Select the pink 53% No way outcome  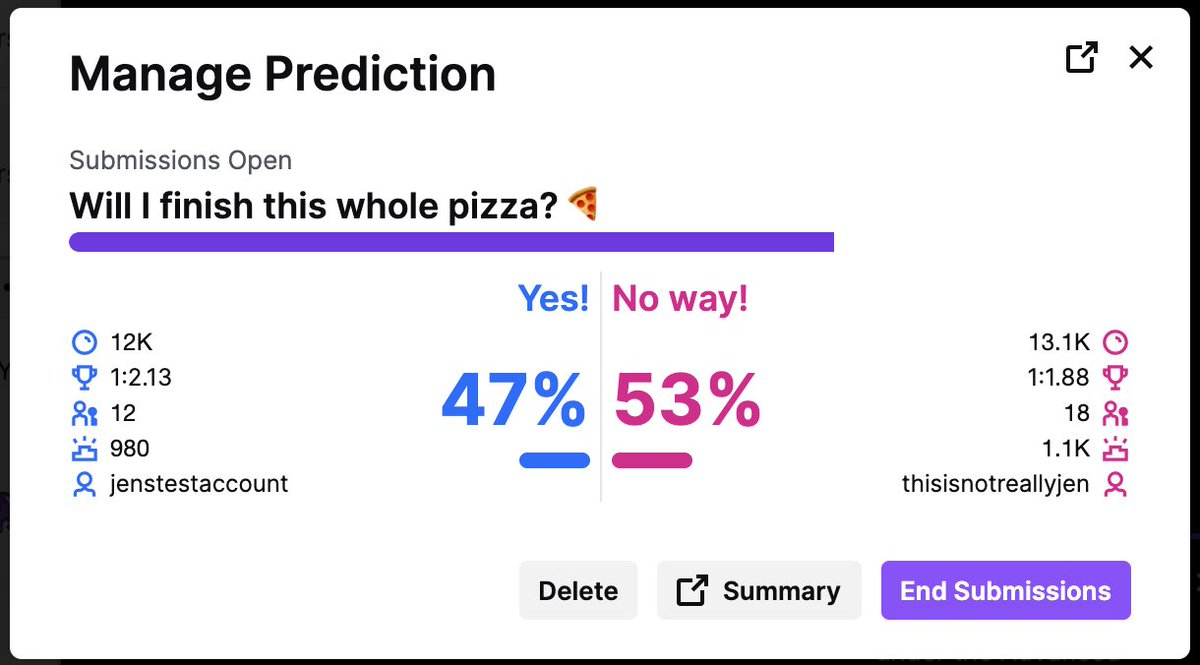click(x=686, y=402)
